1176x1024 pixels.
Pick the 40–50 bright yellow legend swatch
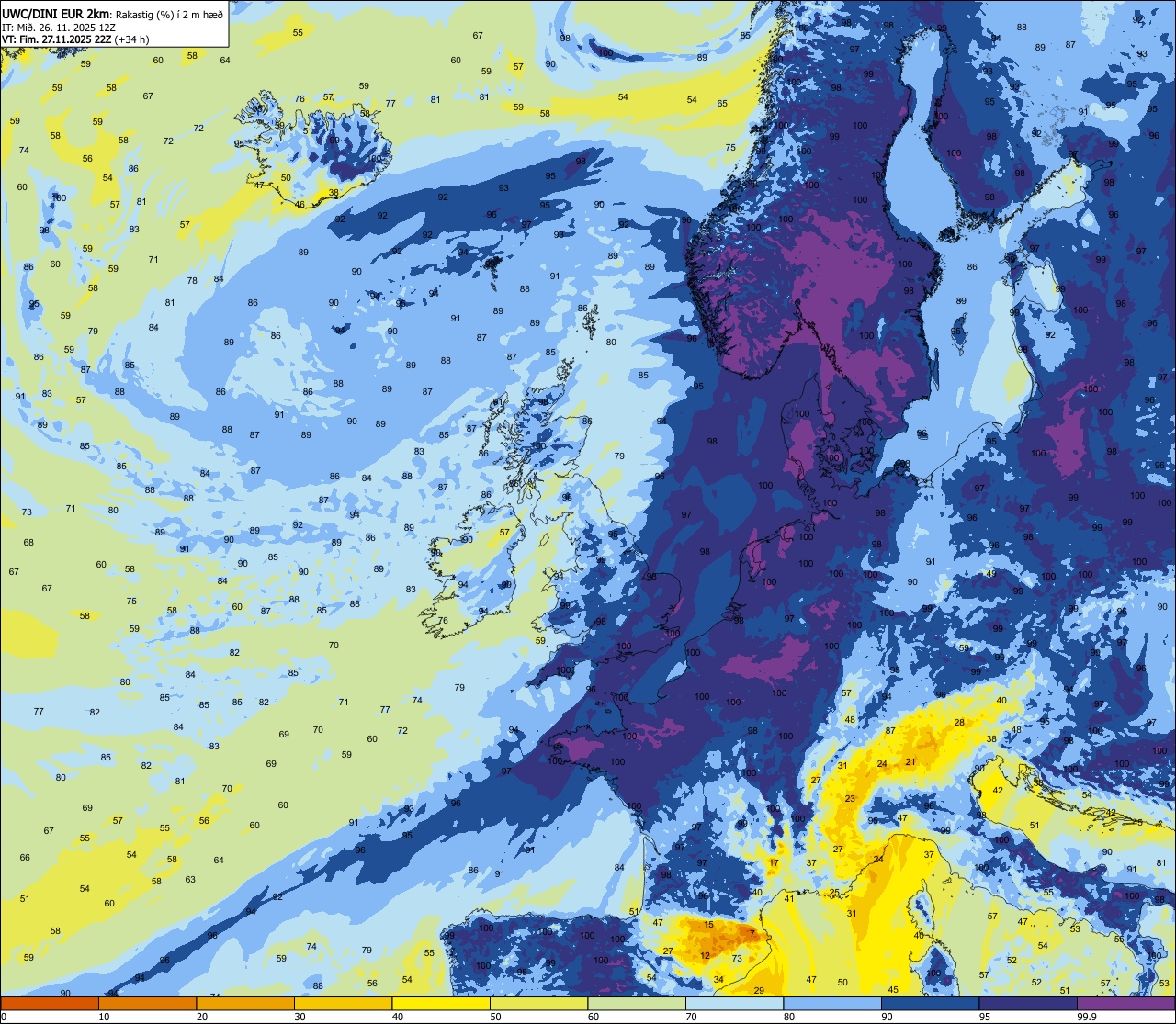coord(441,1003)
